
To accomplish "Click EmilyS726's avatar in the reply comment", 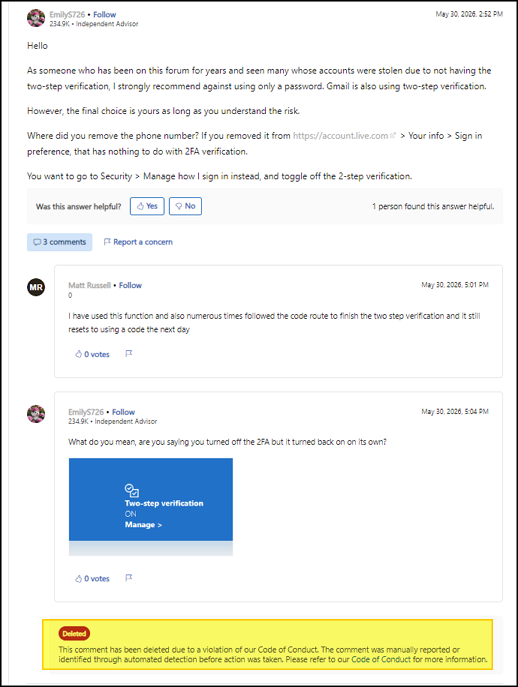I will (36, 414).
